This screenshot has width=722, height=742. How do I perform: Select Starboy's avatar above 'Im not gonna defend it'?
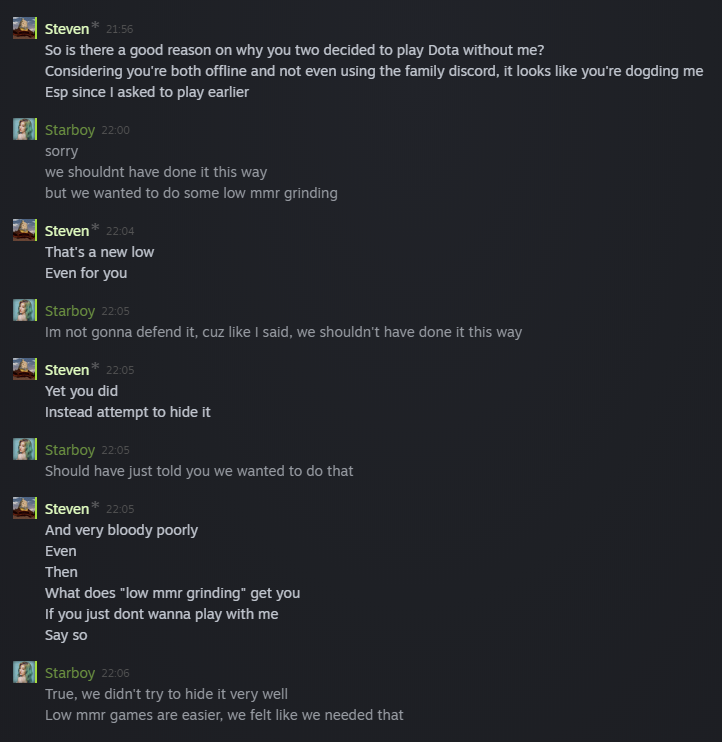pyautogui.click(x=25, y=310)
